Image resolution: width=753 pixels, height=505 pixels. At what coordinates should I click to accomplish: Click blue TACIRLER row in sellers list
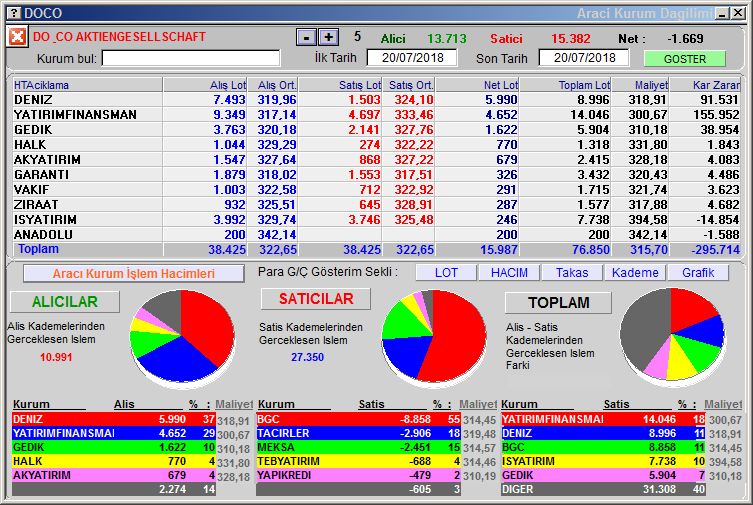[358, 433]
